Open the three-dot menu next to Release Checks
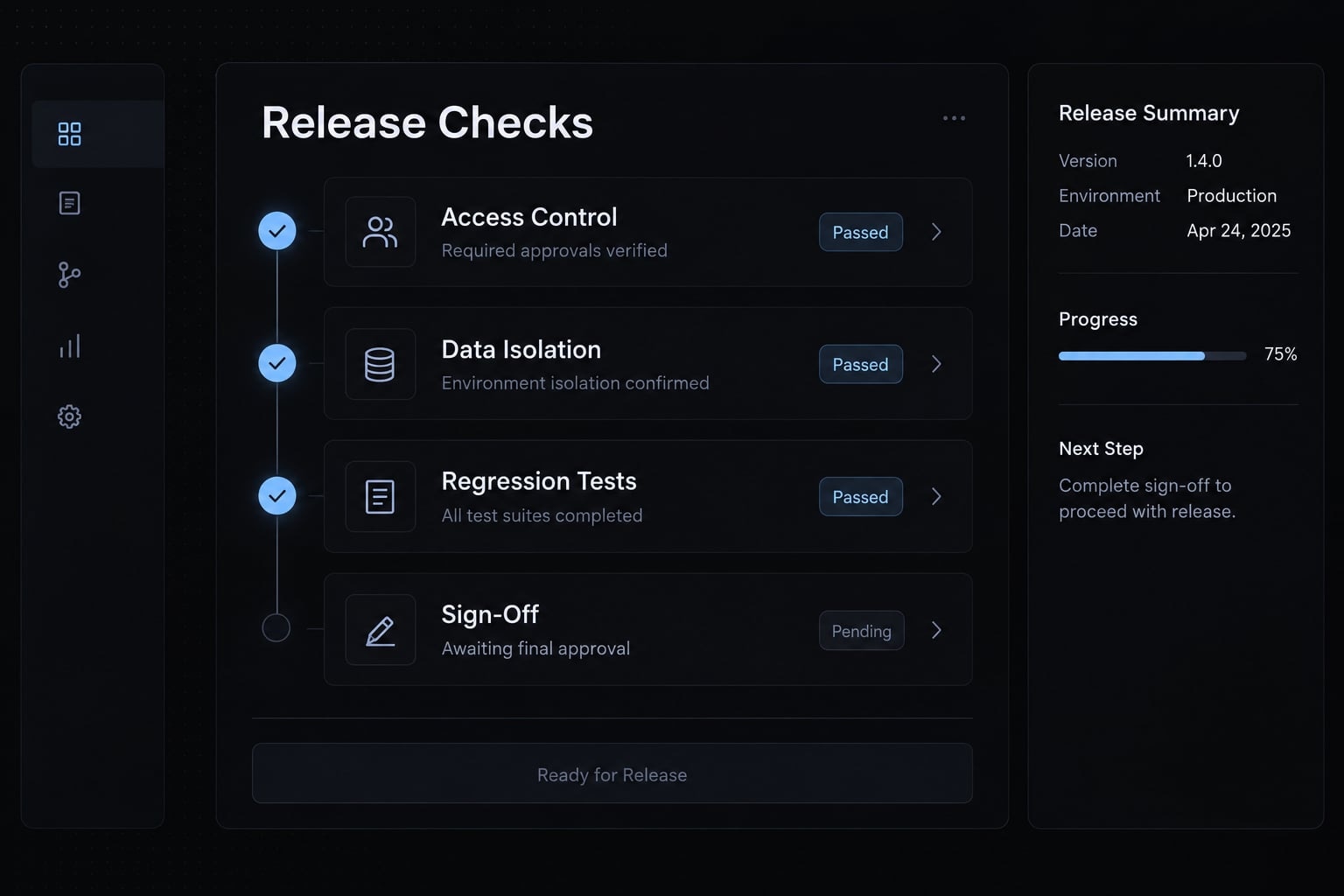The height and width of the screenshot is (896, 1344). point(954,118)
